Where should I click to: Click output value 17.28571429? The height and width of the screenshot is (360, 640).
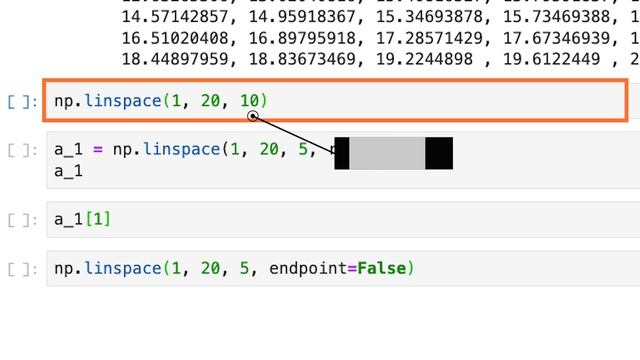click(x=429, y=38)
